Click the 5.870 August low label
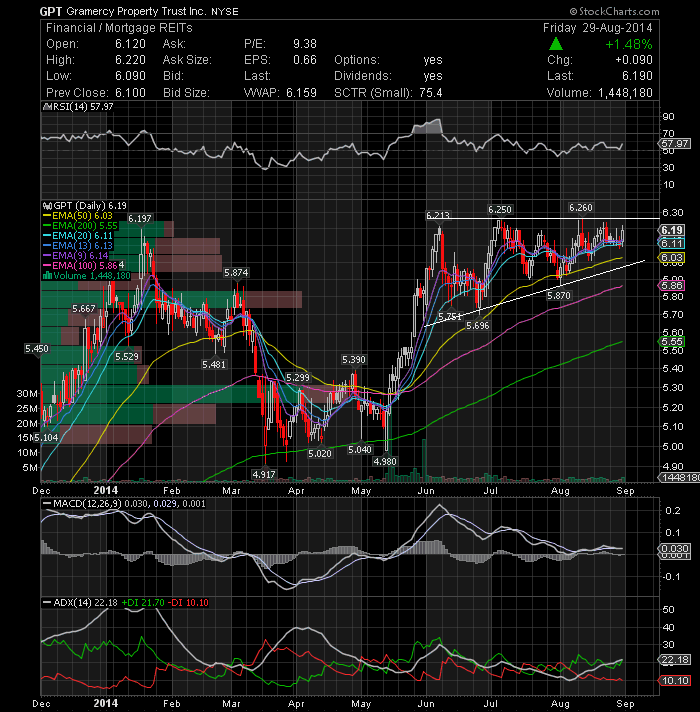The image size is (700, 712). tap(559, 296)
